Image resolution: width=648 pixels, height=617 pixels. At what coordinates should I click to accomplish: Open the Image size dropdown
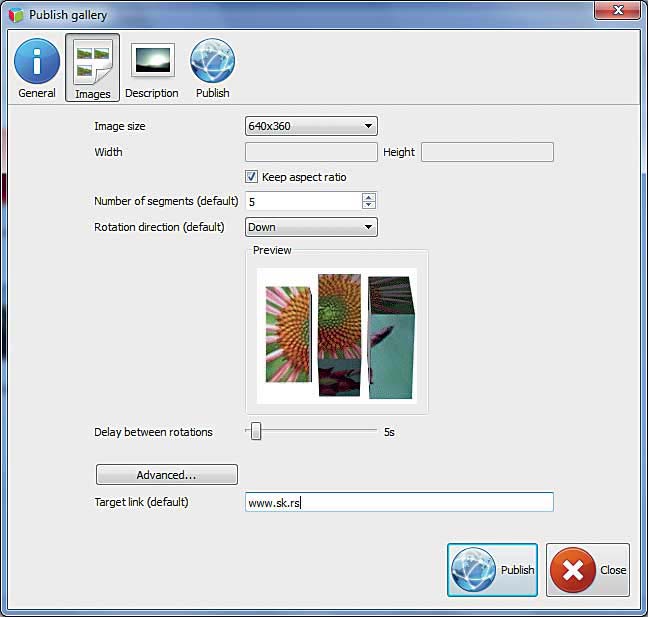coord(311,126)
